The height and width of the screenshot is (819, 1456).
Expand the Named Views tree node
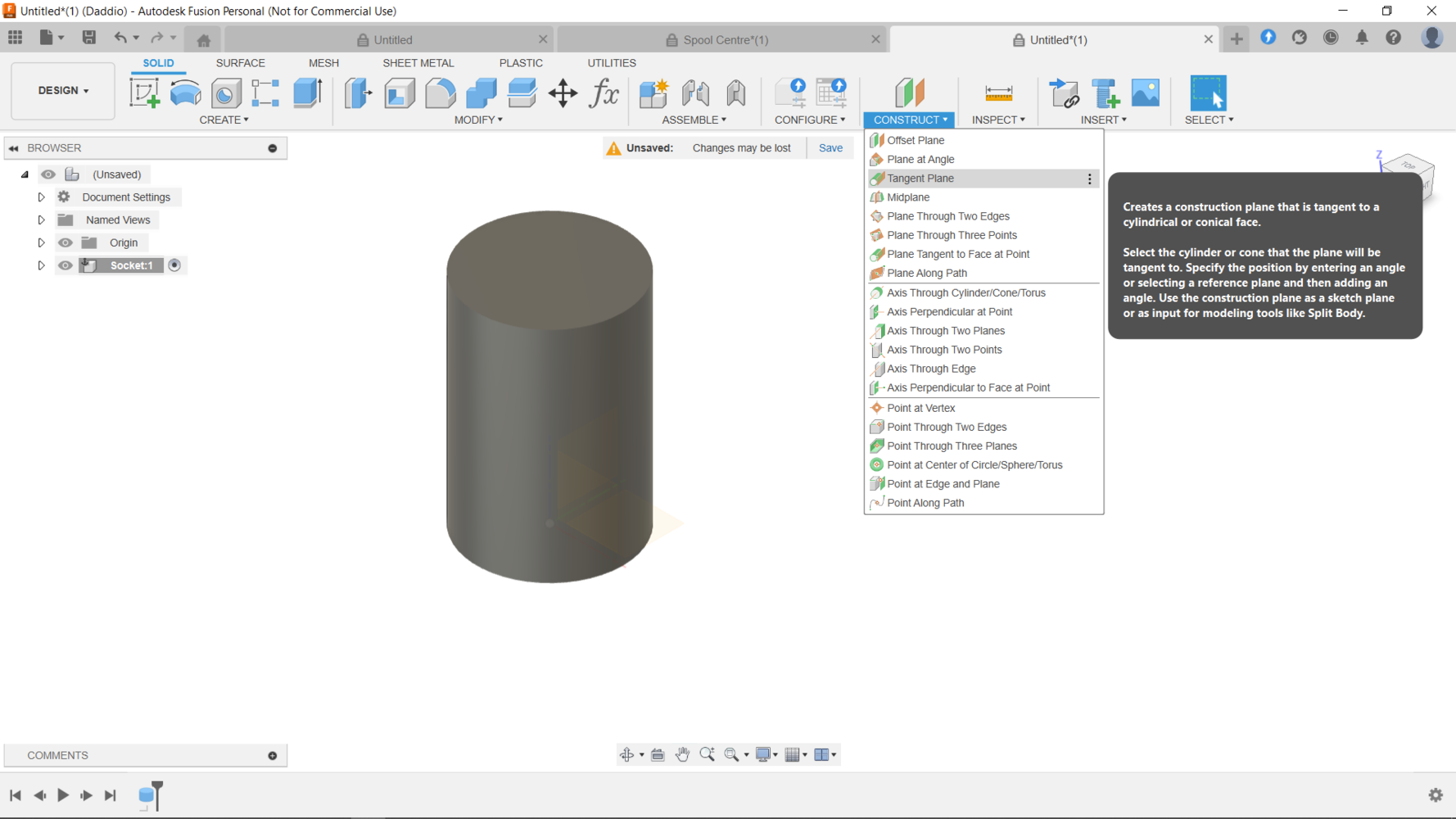41,220
